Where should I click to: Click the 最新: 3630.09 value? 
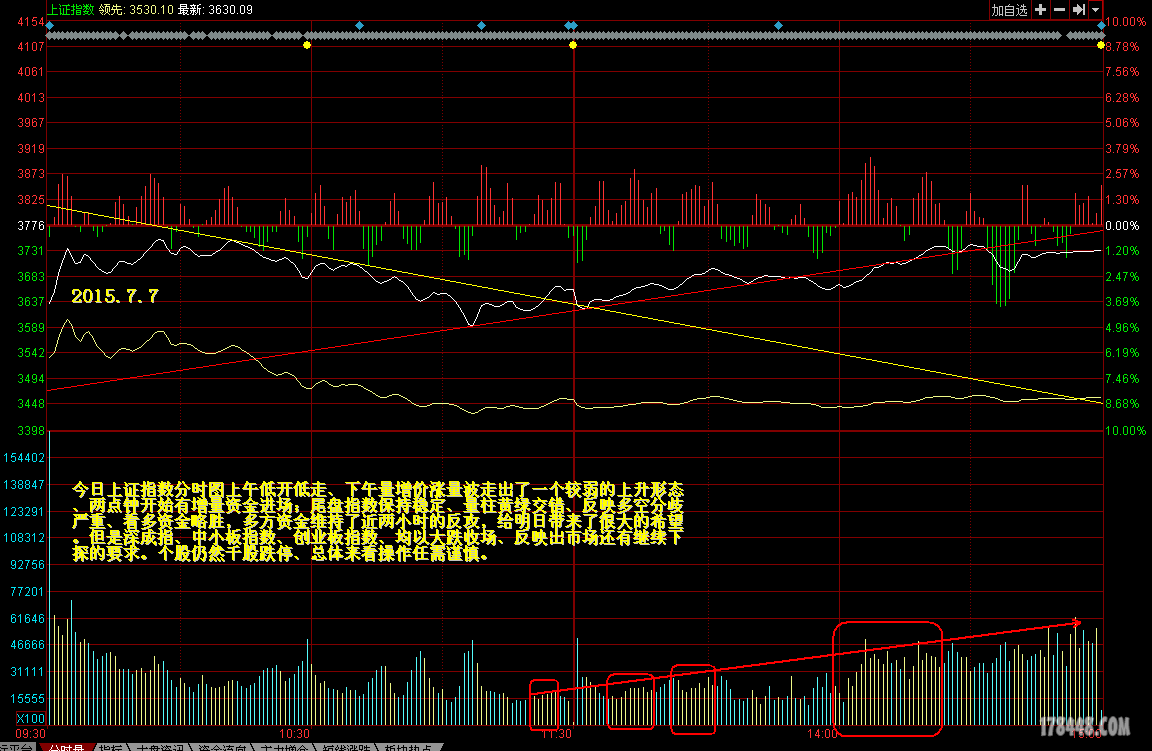[x=215, y=10]
